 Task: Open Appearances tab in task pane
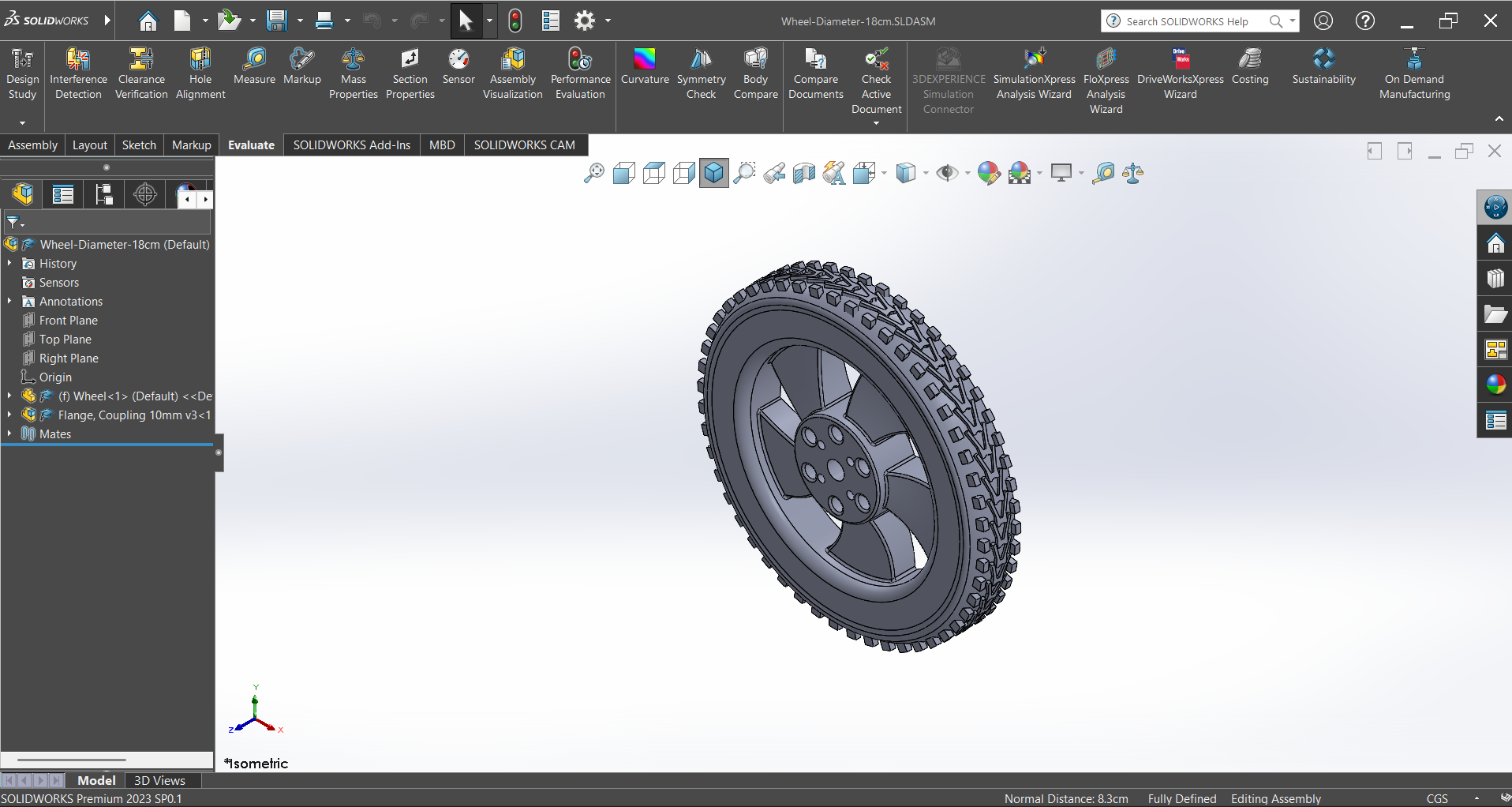[1495, 385]
